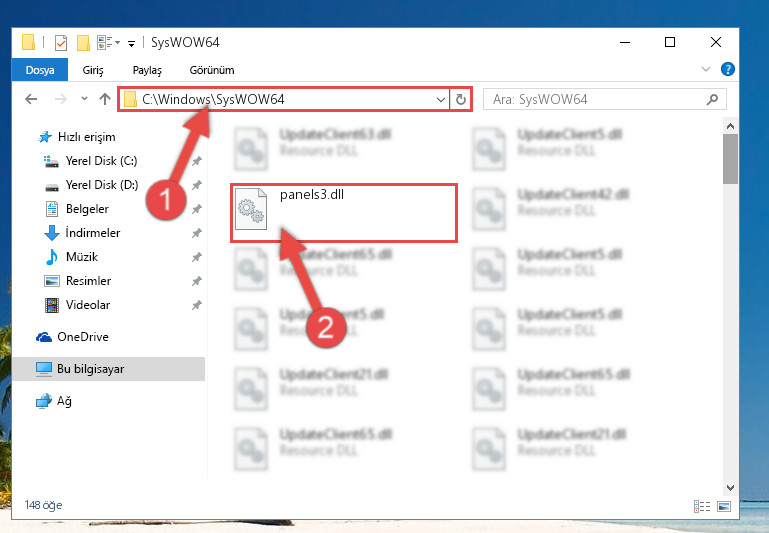Open Yerel Disk (D:)
Viewport: 769px width, 533px height.
tap(102, 185)
